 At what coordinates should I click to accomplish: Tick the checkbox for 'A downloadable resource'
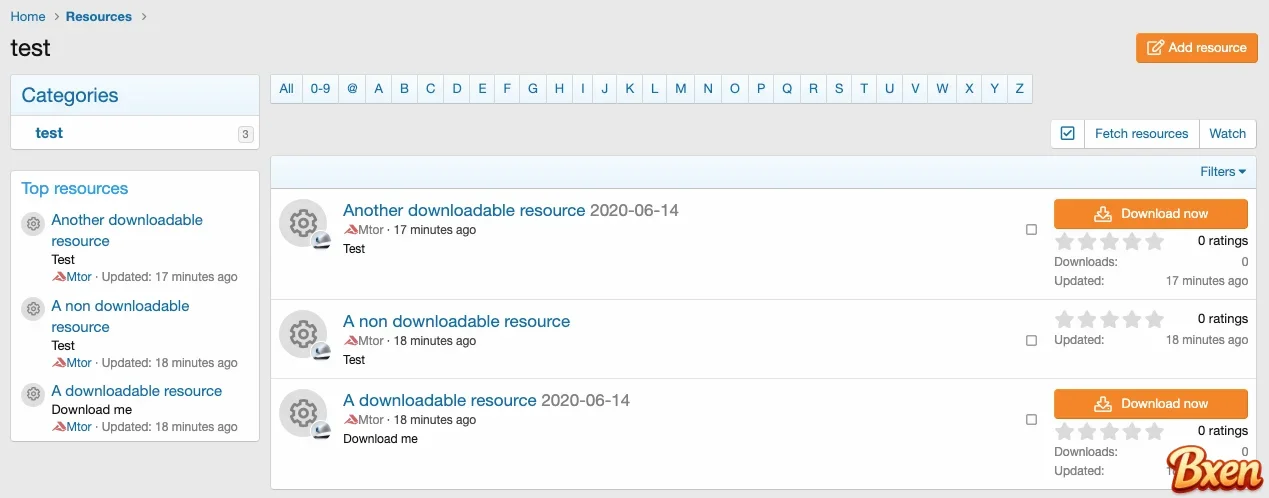pyautogui.click(x=1031, y=420)
